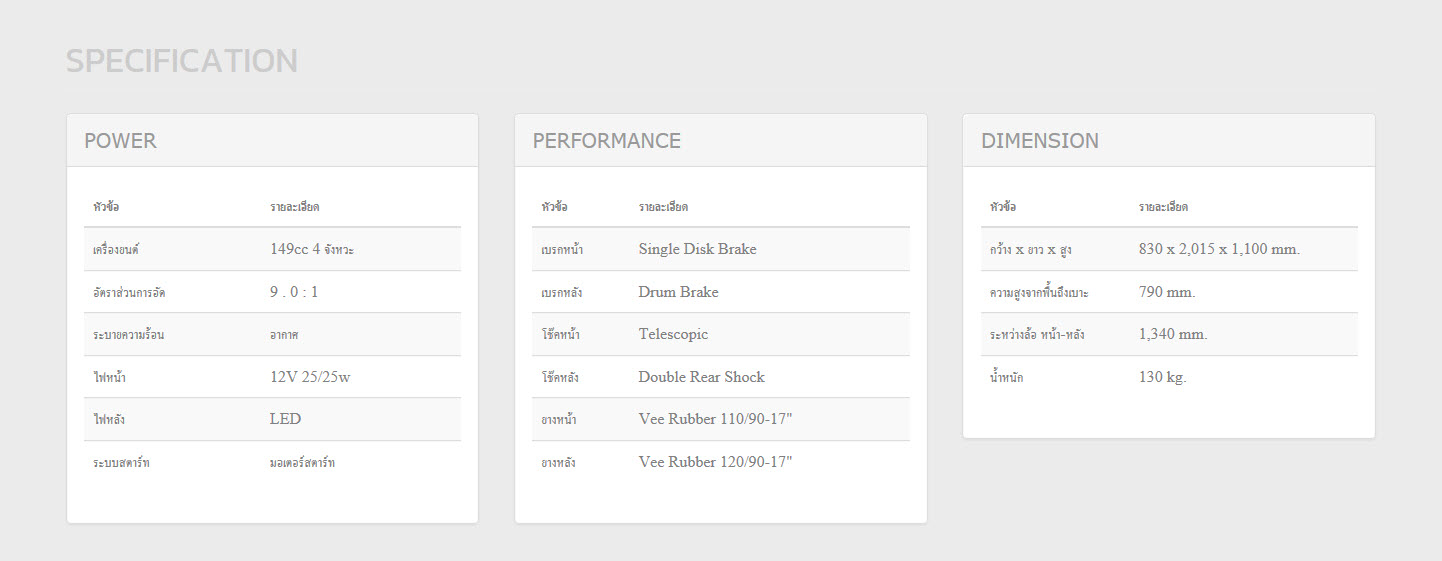Click the SPECIFICATION section heading
Viewport: 1442px width, 561px height.
click(182, 61)
